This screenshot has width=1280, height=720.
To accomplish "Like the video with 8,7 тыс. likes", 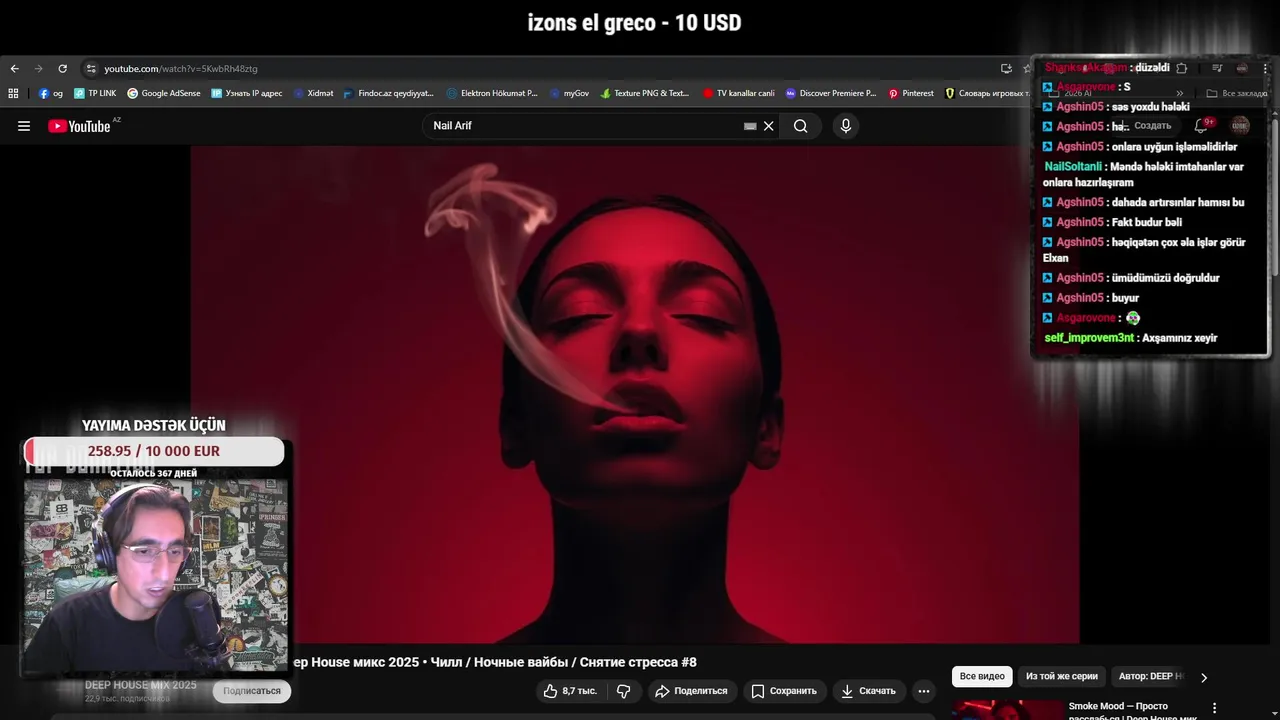I will tap(570, 691).
